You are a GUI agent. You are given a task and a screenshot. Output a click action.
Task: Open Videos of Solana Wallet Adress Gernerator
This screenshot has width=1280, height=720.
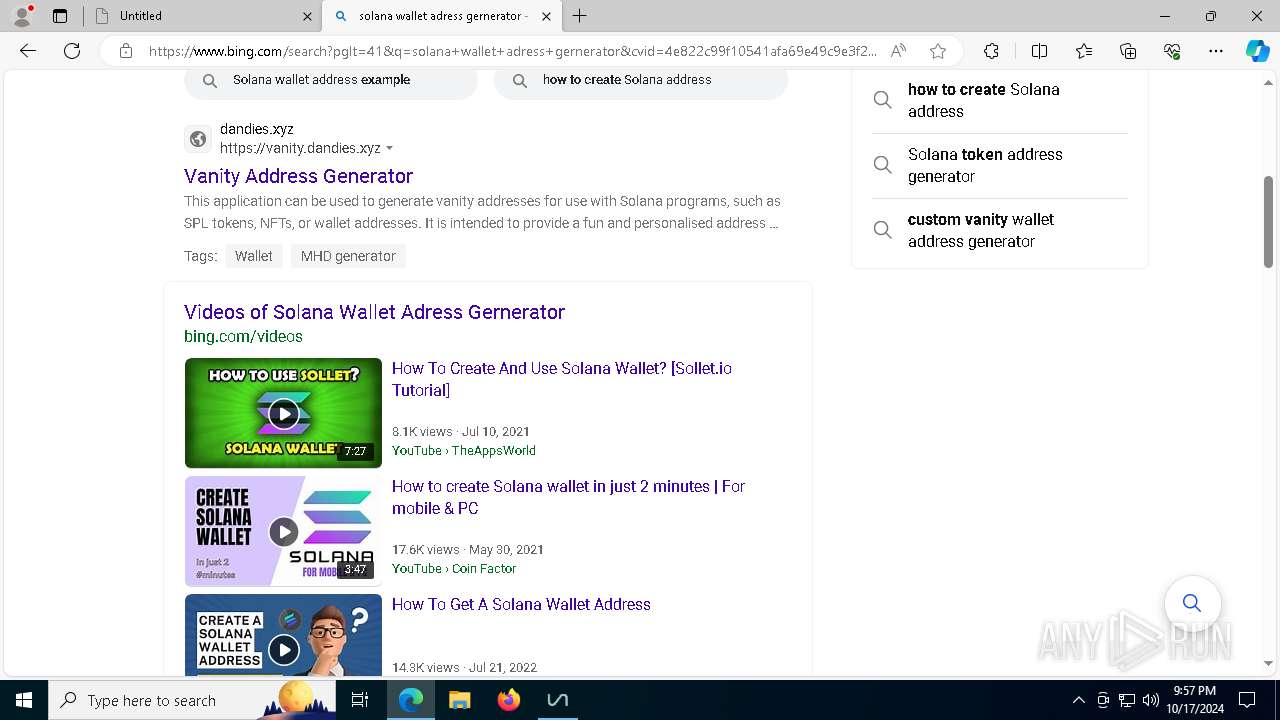tap(374, 312)
